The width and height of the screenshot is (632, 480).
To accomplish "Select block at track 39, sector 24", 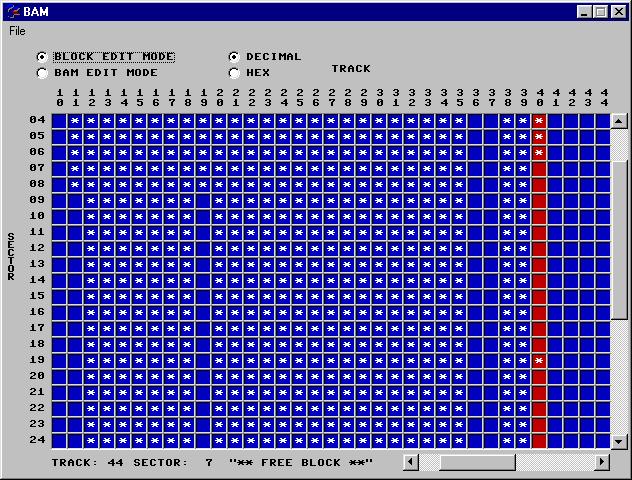I will [x=523, y=441].
